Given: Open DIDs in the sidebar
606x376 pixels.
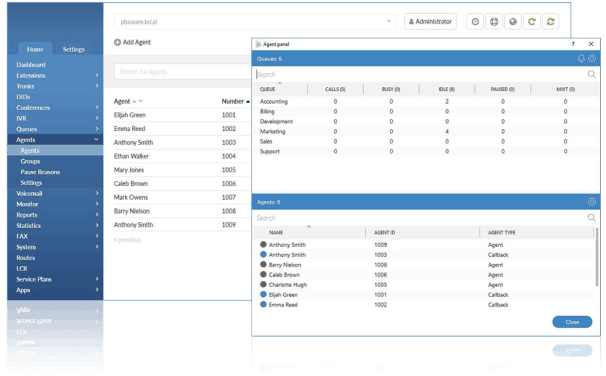Looking at the screenshot, I should point(23,97).
